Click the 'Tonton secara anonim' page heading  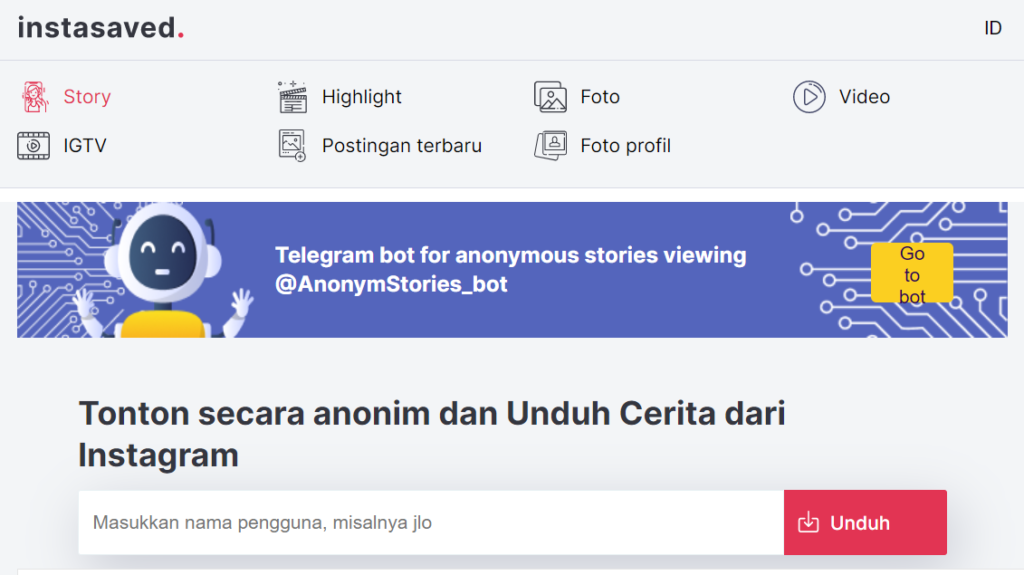coord(432,434)
